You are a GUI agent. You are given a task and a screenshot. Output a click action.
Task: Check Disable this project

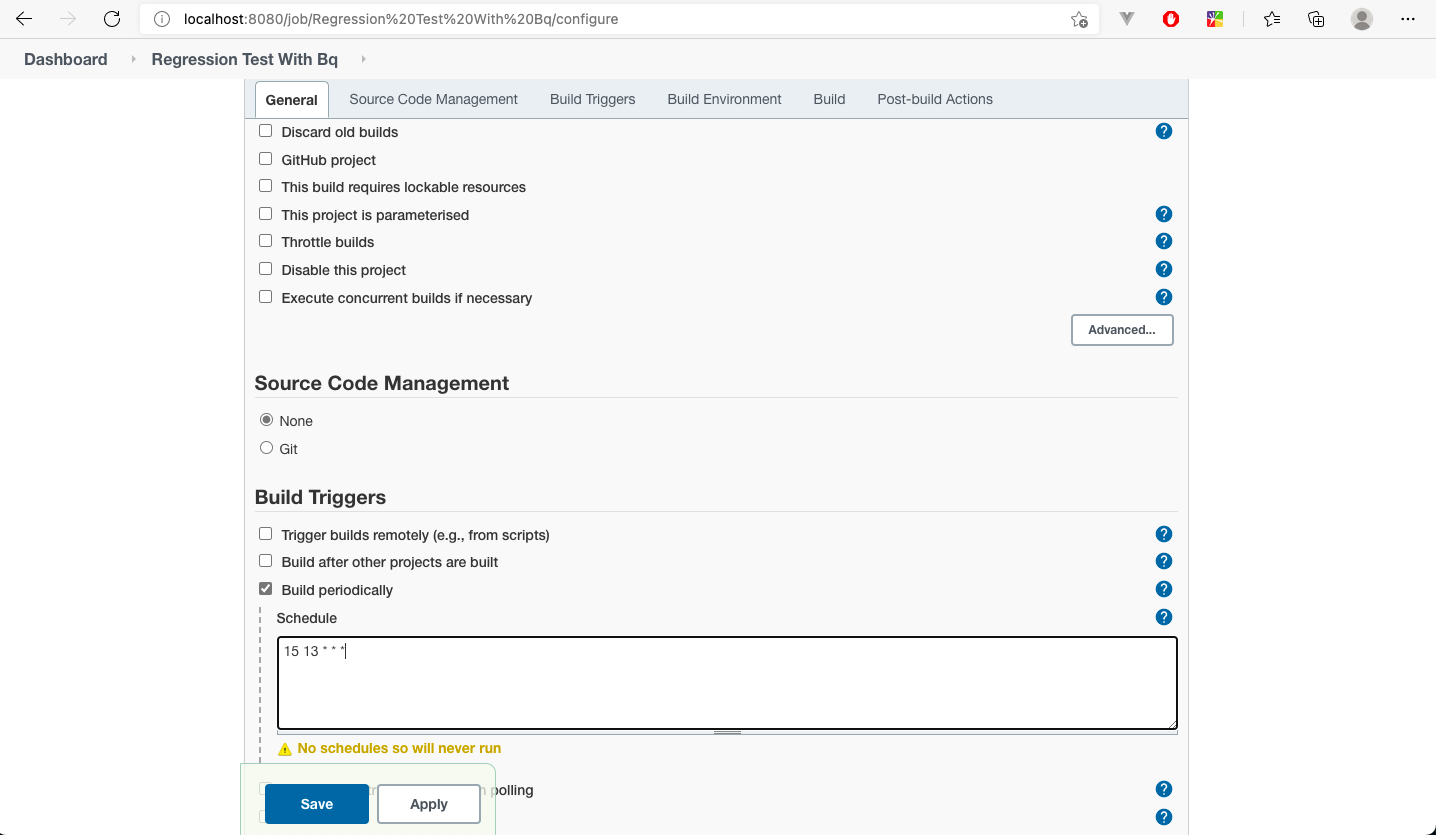coord(266,269)
